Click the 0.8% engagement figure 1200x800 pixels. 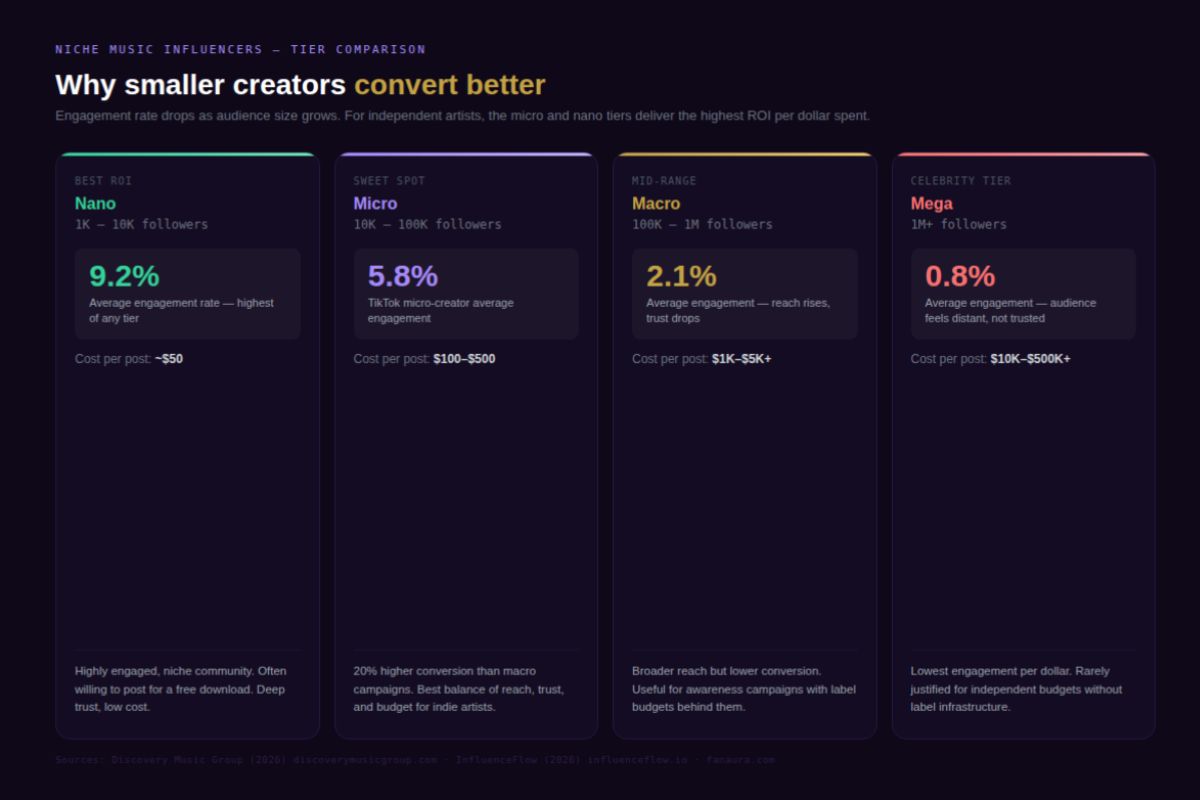960,276
